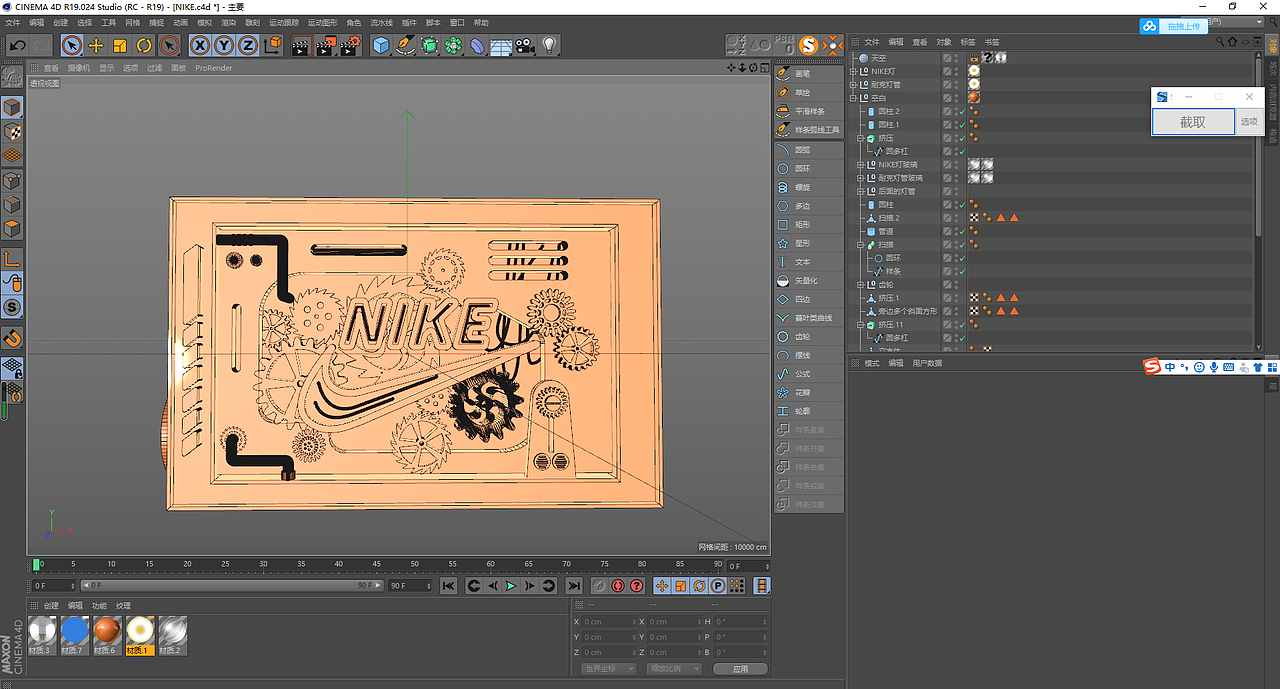Select the 平滑样条 smooth spline tool
1280x689 pixels.
click(x=808, y=111)
